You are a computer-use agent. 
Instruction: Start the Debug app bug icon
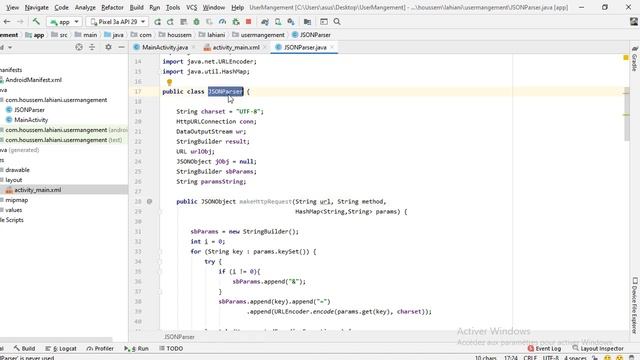pyautogui.click(x=196, y=22)
